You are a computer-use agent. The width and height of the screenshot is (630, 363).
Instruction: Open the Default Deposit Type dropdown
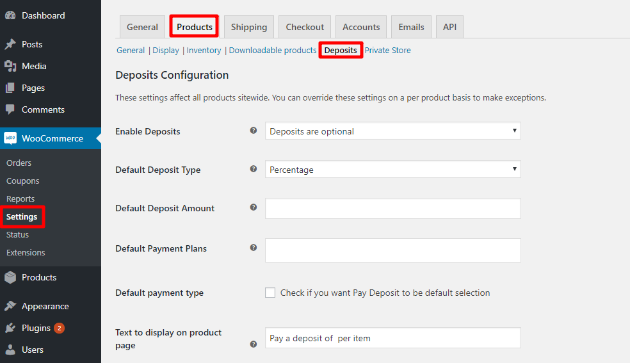point(393,169)
